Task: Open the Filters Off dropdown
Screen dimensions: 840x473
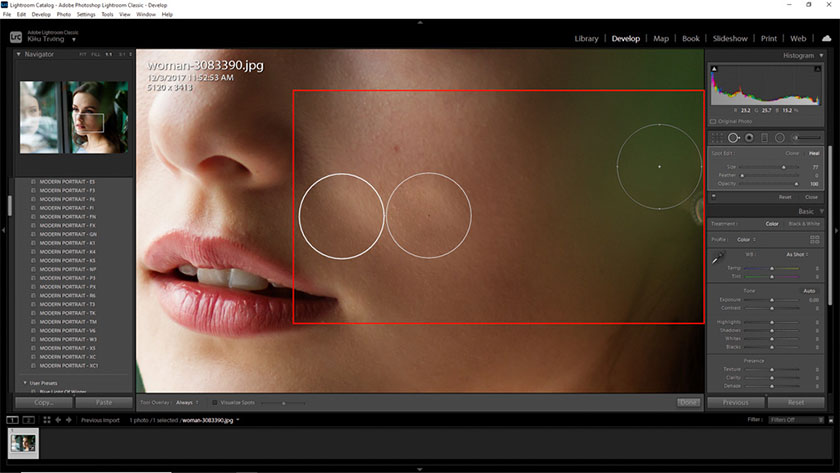Action: pyautogui.click(x=797, y=420)
